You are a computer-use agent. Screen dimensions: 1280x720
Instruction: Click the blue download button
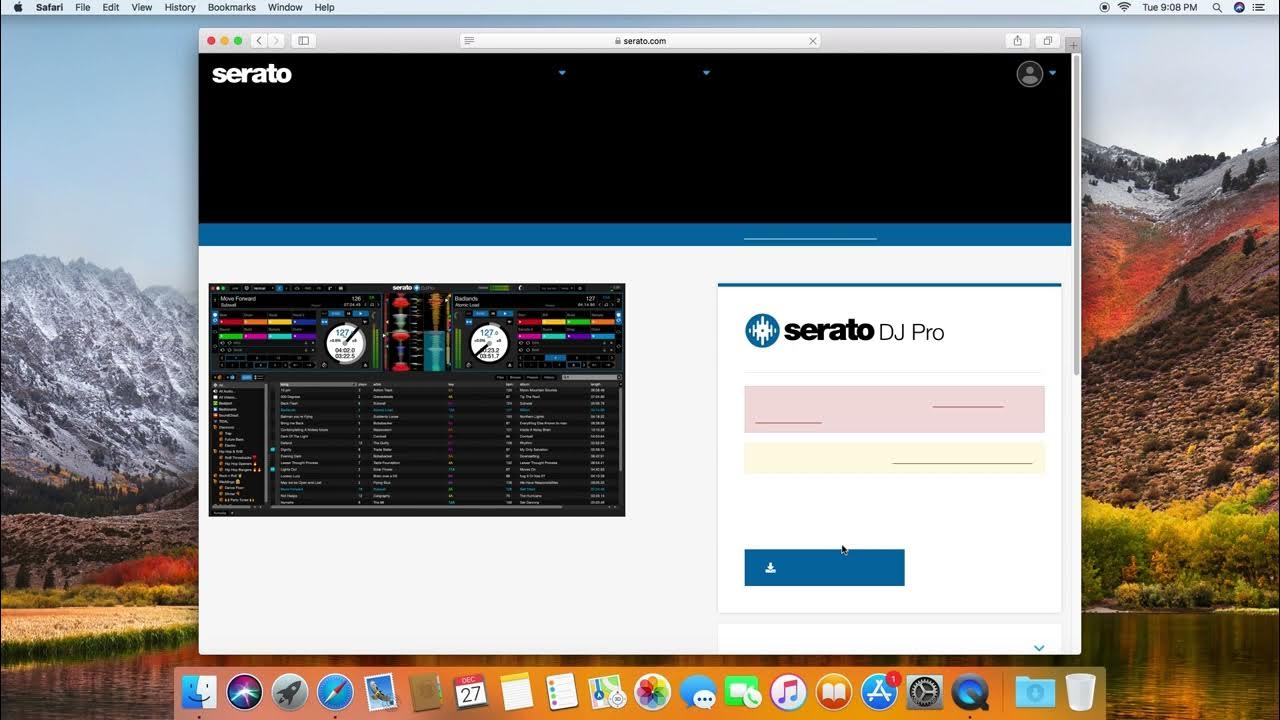point(824,567)
